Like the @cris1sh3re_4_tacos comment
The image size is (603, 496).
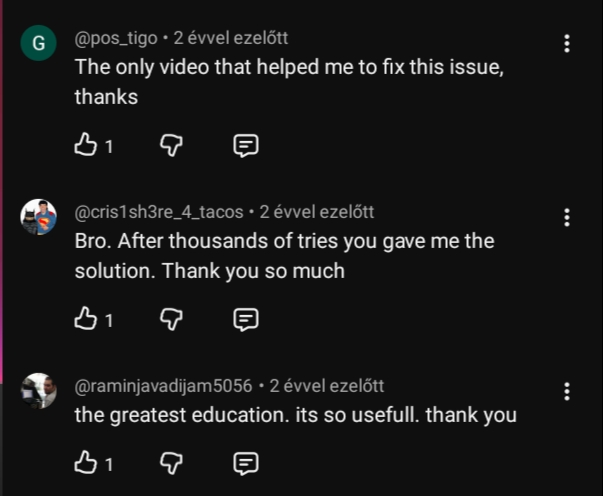pyautogui.click(x=84, y=319)
